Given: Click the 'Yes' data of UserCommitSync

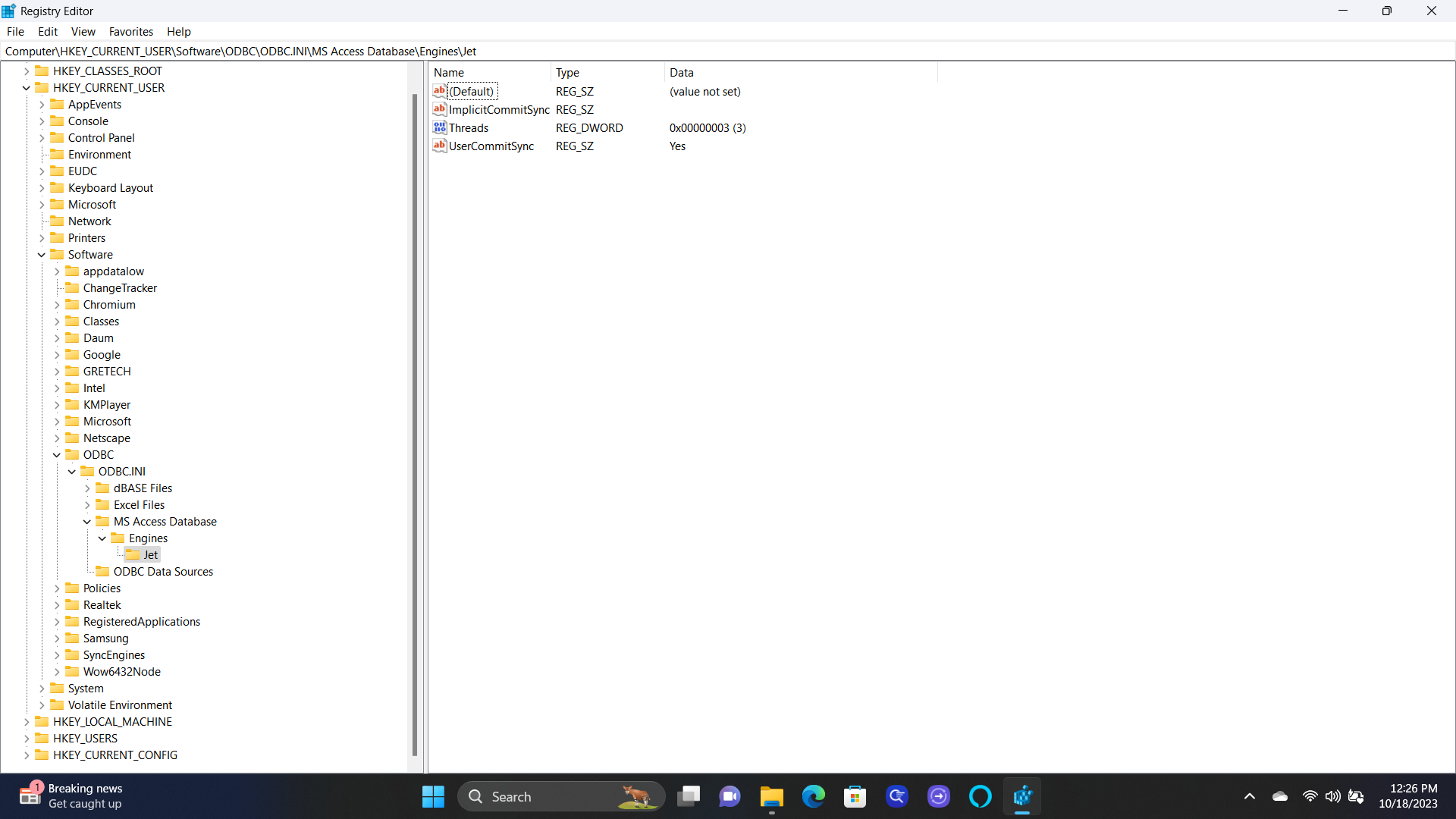Looking at the screenshot, I should [677, 146].
